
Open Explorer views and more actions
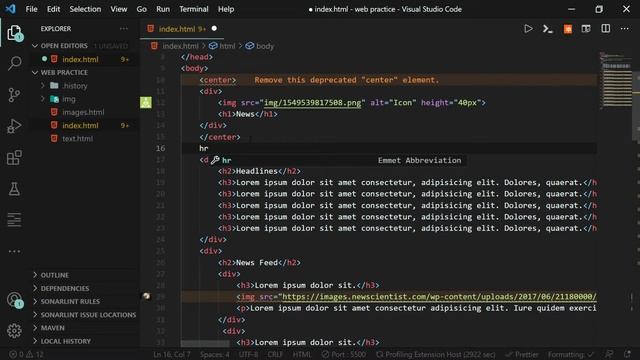pos(124,29)
